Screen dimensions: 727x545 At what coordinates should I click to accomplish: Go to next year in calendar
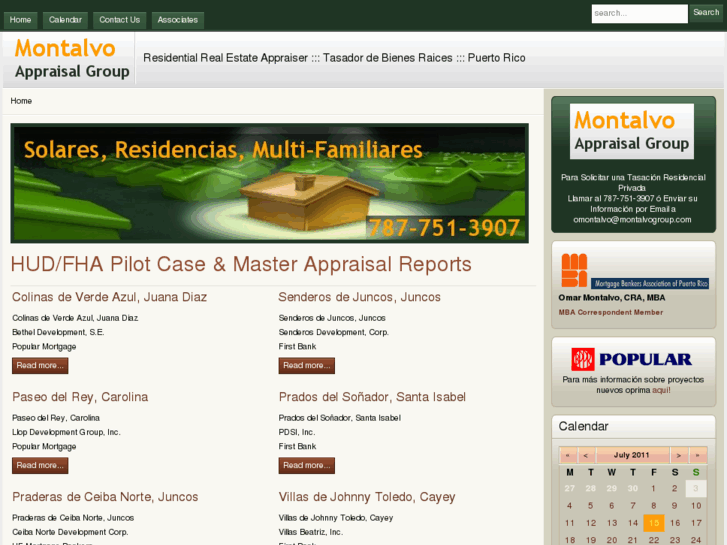[697, 455]
